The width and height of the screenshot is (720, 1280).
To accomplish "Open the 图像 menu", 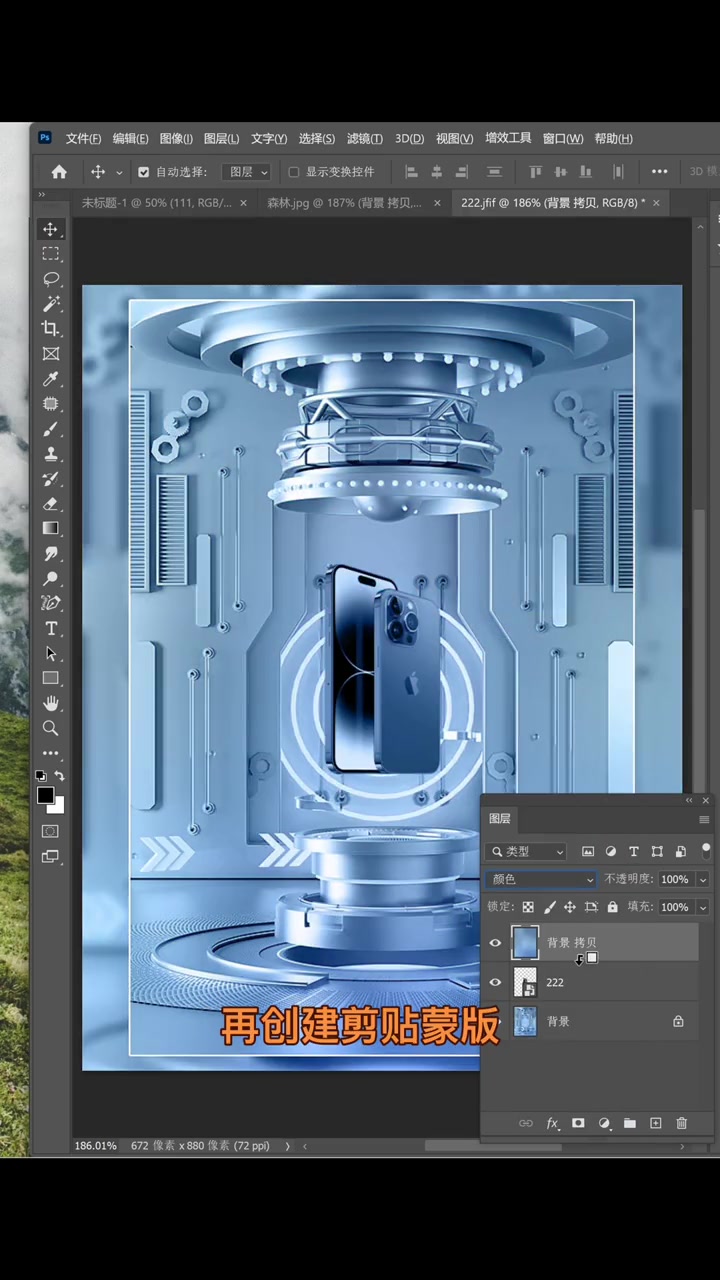I will click(x=176, y=138).
